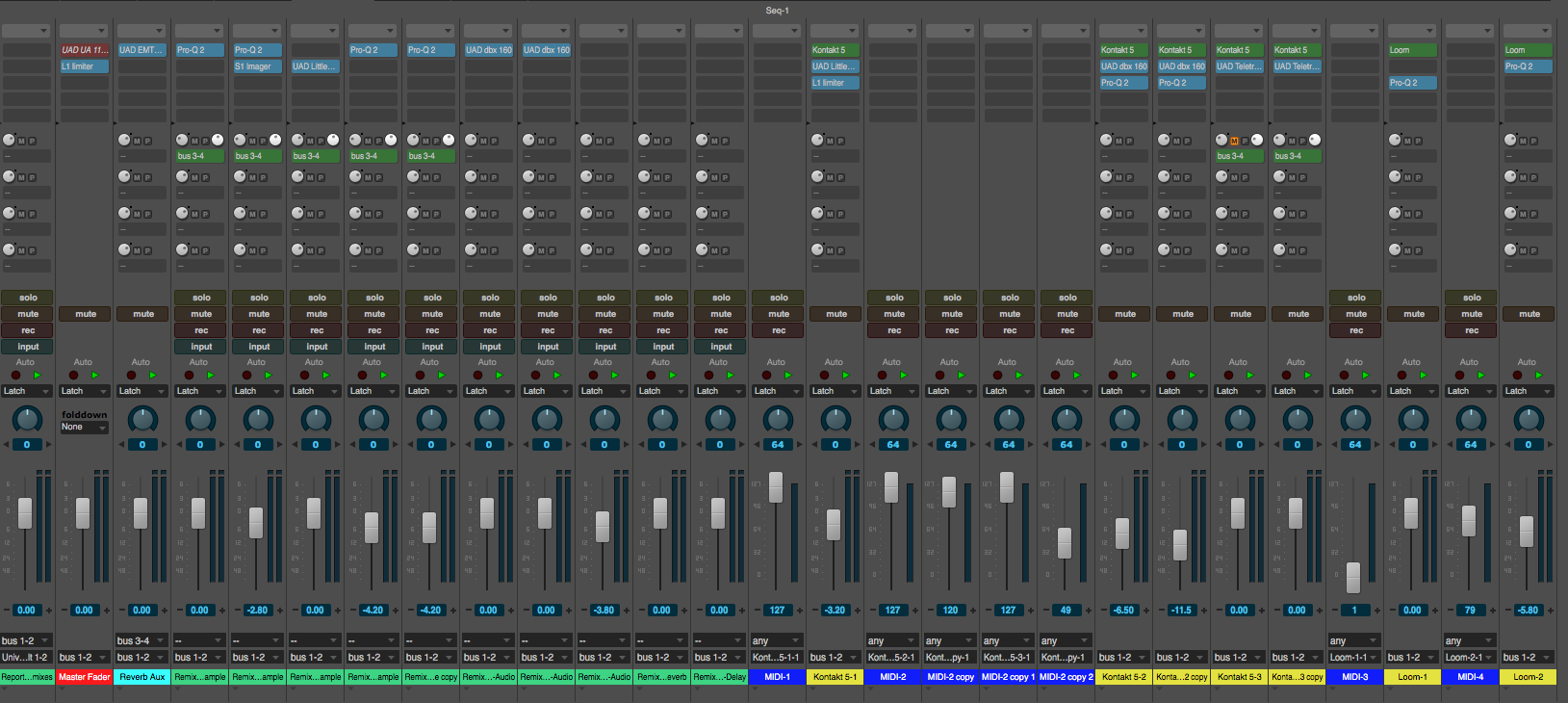Click the pan knob on MIDI-1 strip

pos(778,419)
